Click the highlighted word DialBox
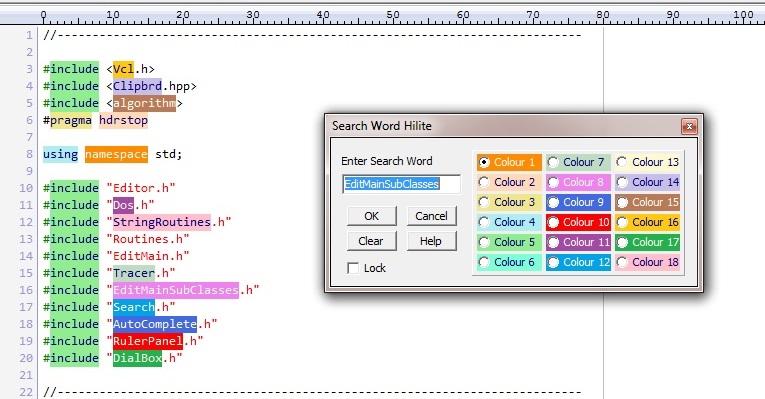 pos(137,359)
